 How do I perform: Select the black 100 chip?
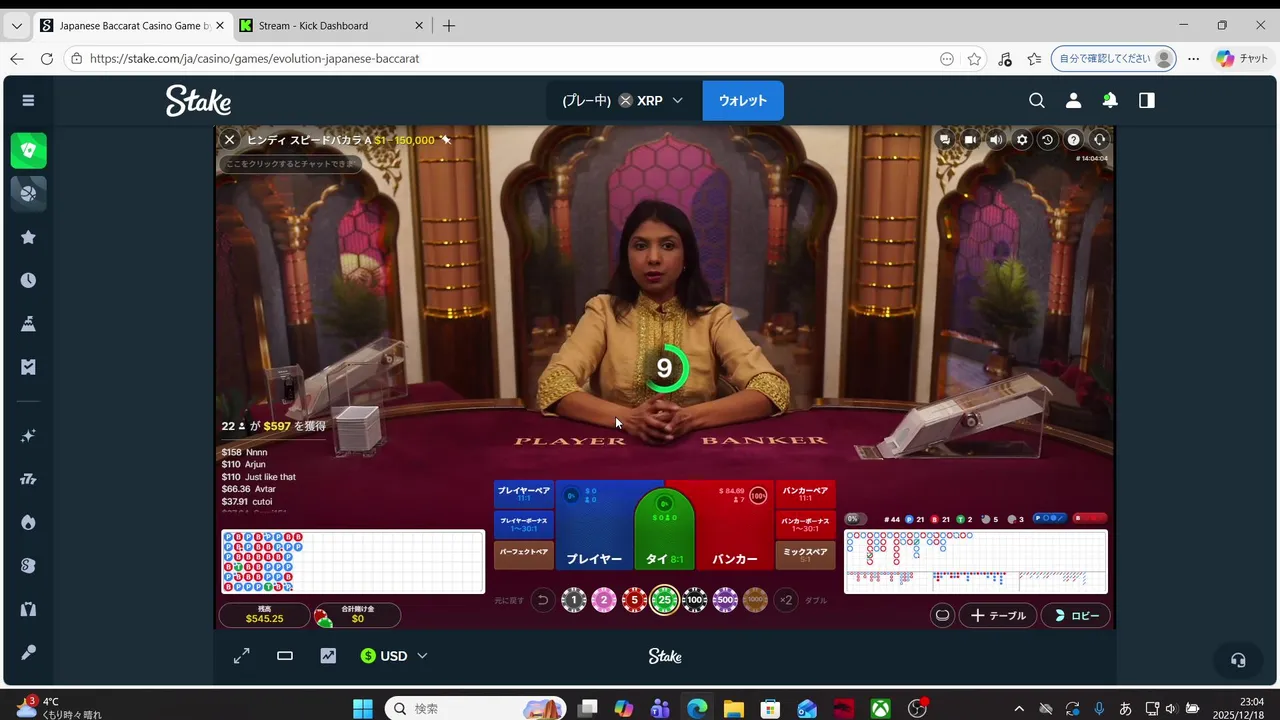tap(695, 600)
